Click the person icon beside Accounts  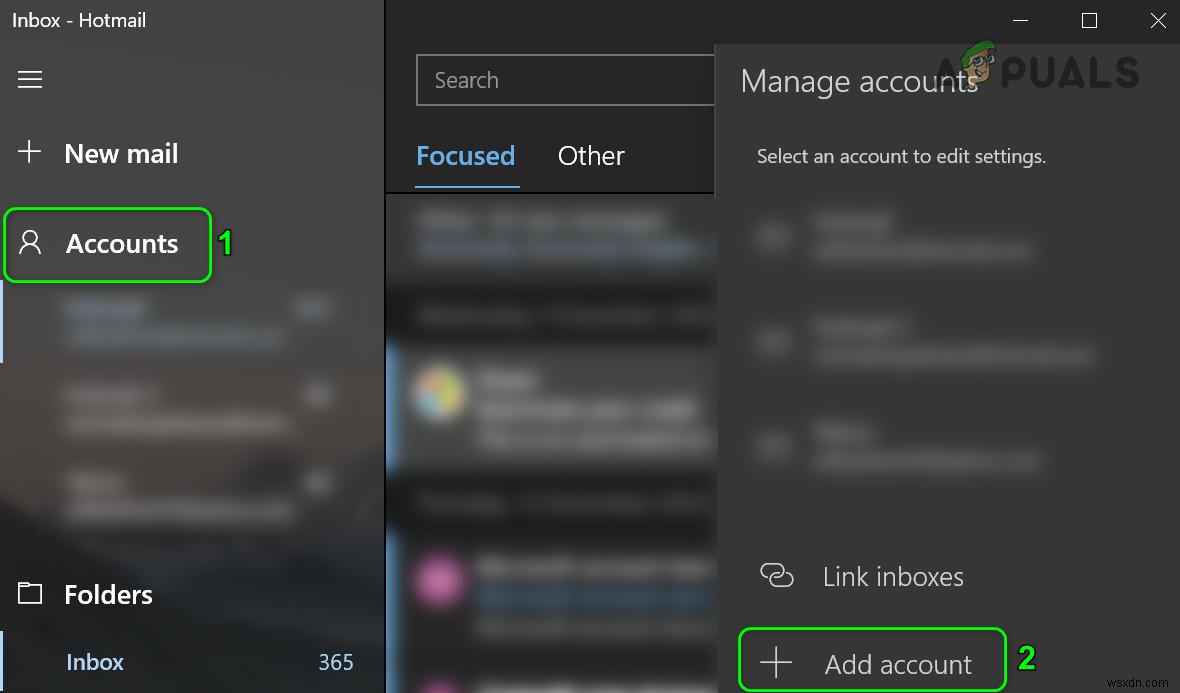30,244
